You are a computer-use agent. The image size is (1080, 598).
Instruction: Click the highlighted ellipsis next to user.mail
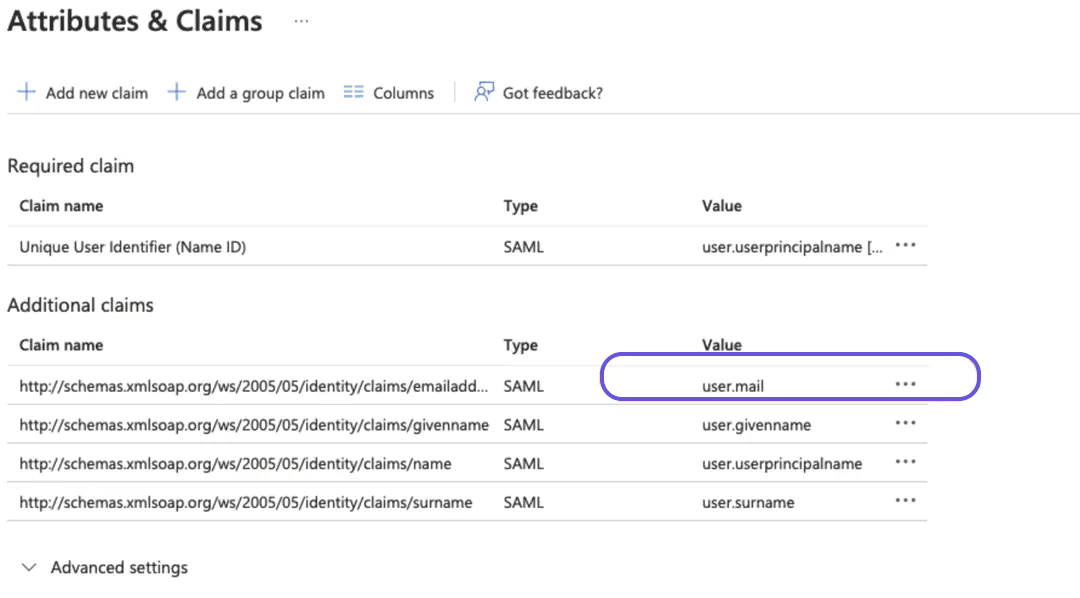pyautogui.click(x=905, y=385)
